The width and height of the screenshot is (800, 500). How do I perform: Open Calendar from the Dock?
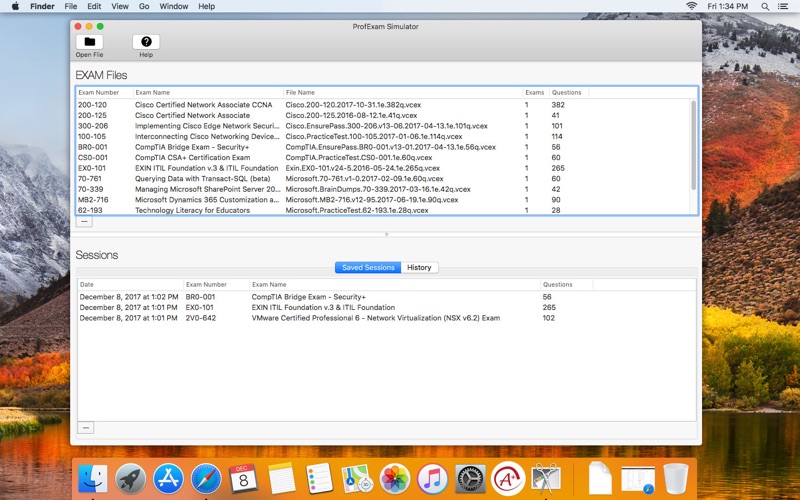(243, 479)
